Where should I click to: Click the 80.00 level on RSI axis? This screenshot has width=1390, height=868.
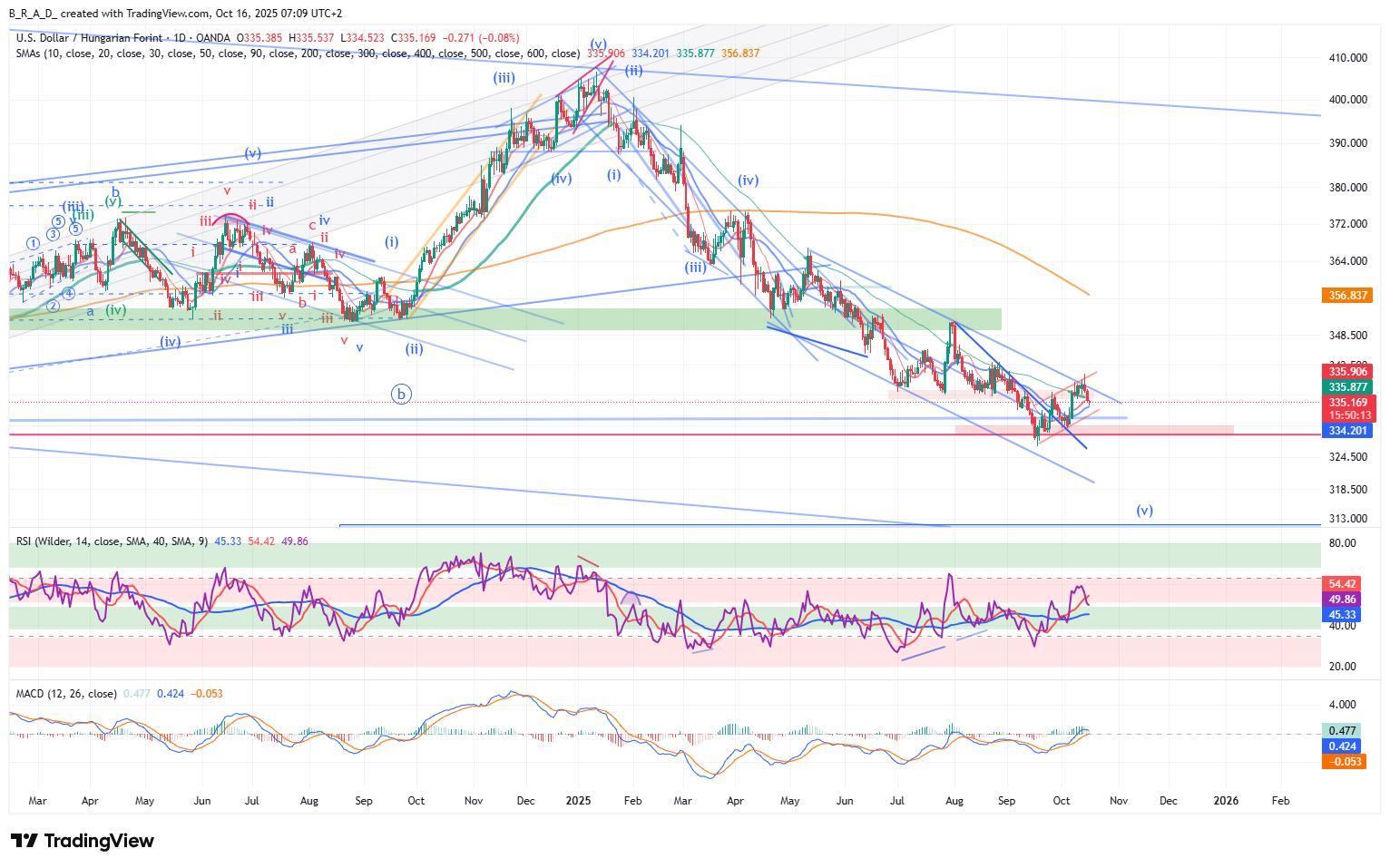click(x=1343, y=543)
